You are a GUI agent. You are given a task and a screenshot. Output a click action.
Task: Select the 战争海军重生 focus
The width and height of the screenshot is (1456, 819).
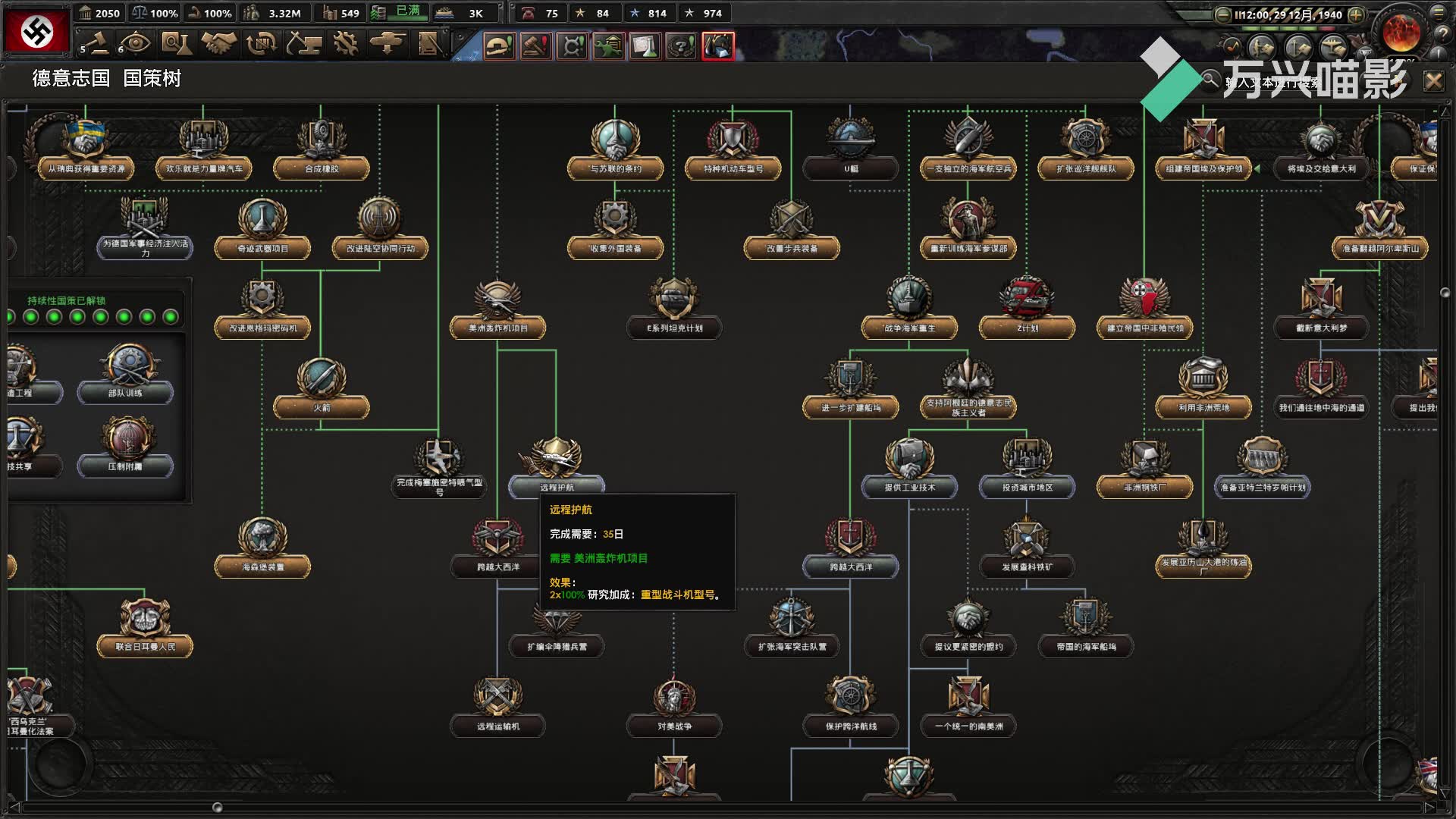[x=910, y=309]
